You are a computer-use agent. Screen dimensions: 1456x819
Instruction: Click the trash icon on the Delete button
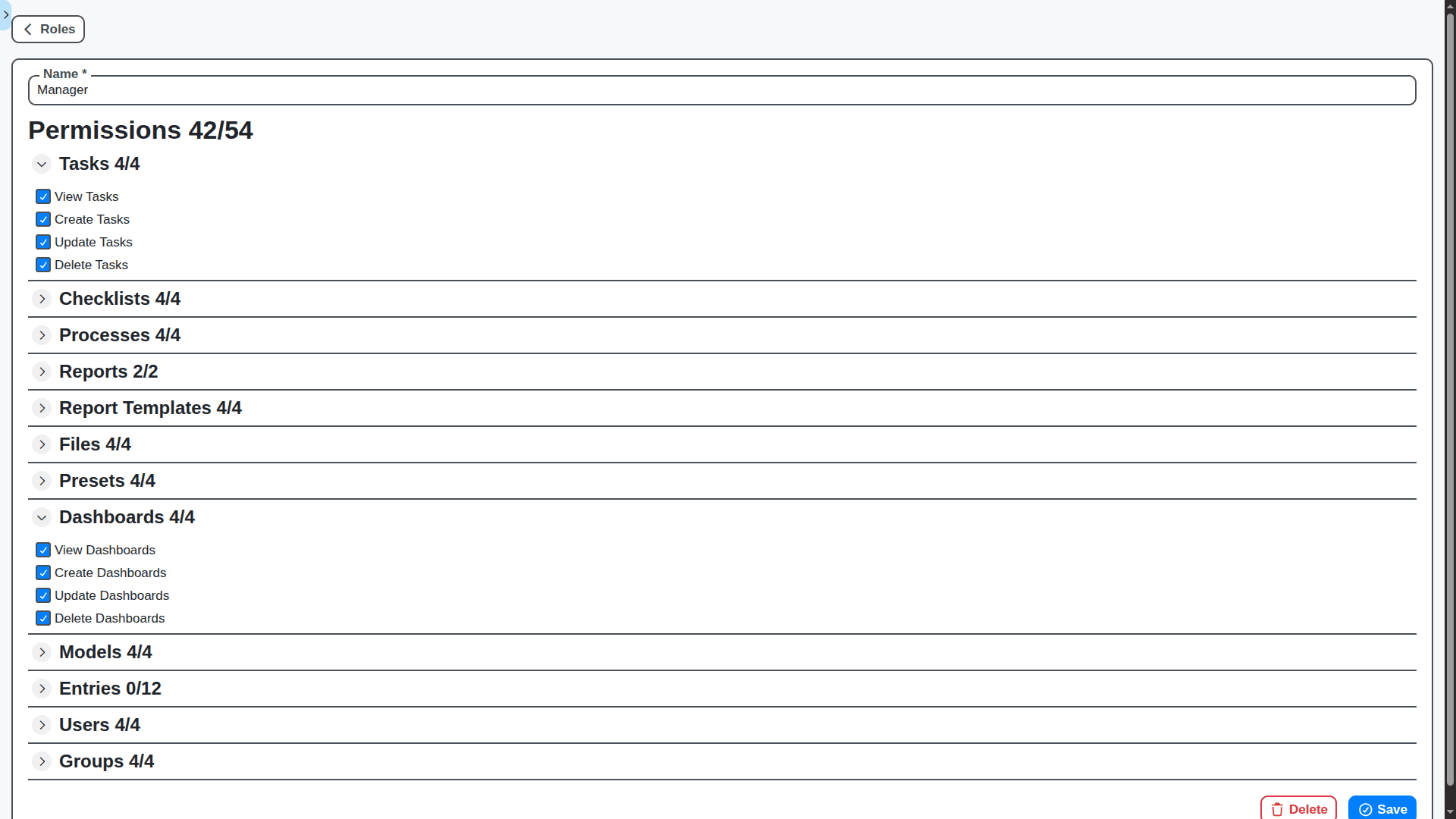point(1276,809)
